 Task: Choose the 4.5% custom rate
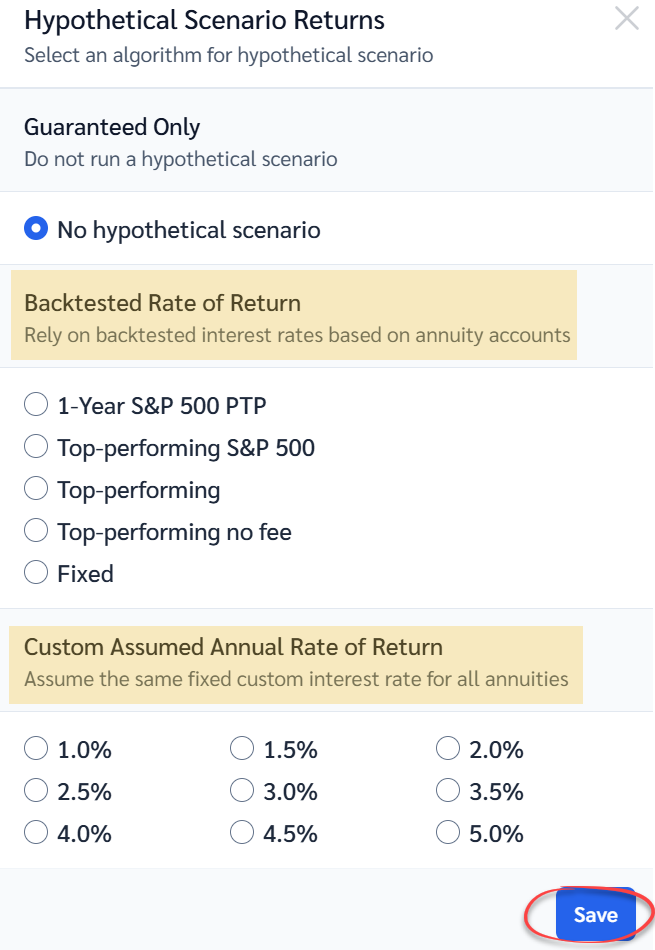coord(242,833)
